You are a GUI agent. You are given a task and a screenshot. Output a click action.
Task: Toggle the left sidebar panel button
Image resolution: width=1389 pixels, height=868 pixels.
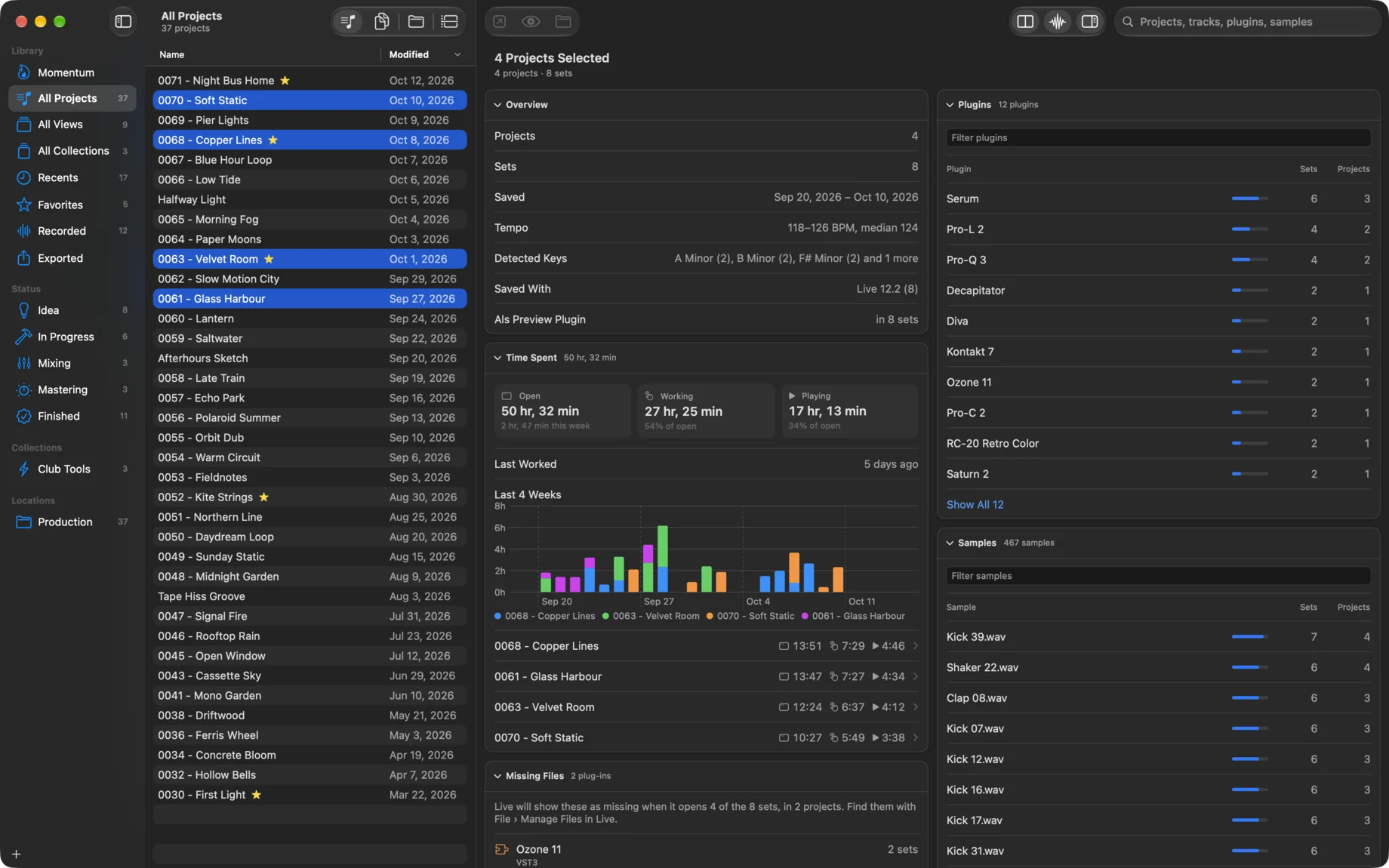(123, 22)
